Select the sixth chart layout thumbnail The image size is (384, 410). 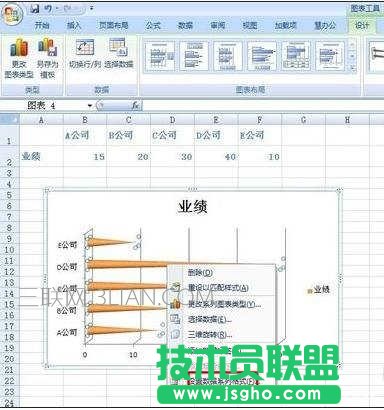[330, 56]
